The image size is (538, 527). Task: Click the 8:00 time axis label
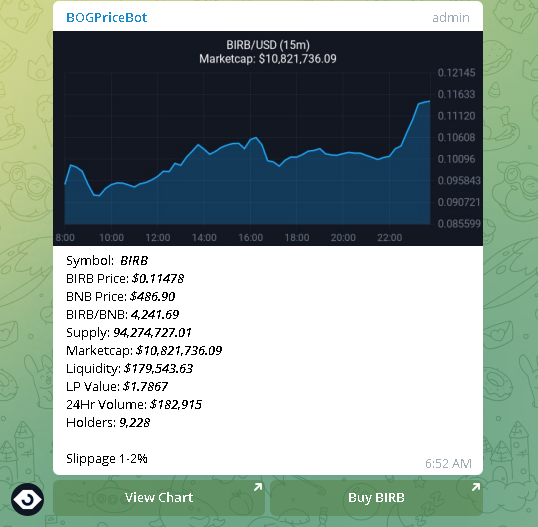[65, 237]
